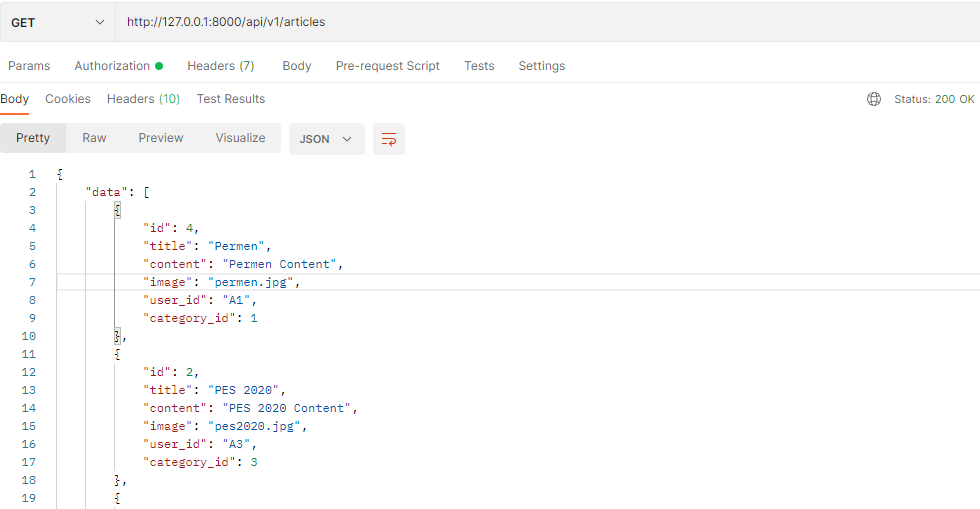Click the "id": 4 line

[171, 228]
